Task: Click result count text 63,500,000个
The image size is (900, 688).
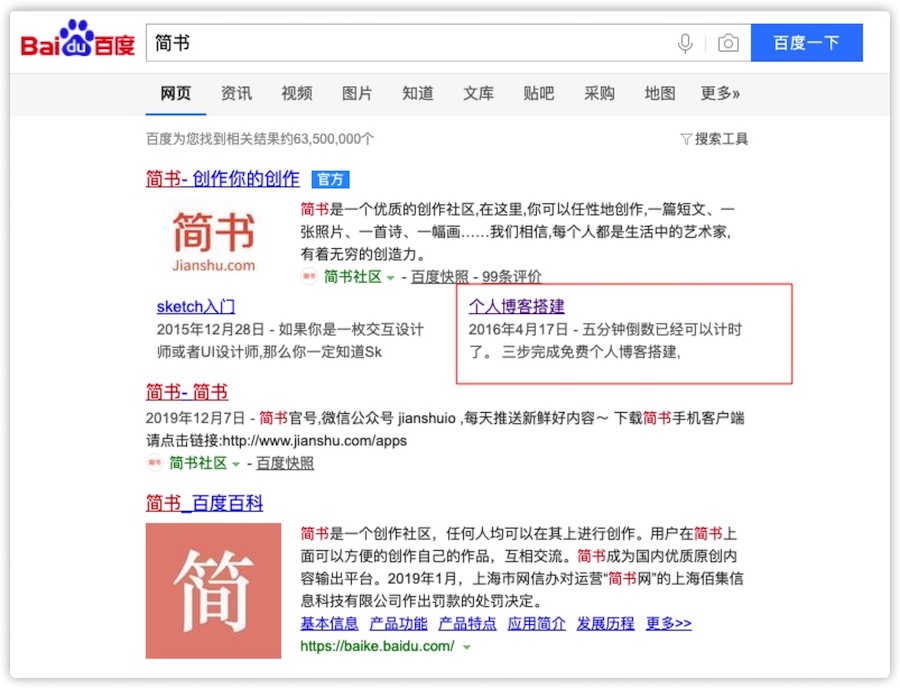Action: coord(333,139)
